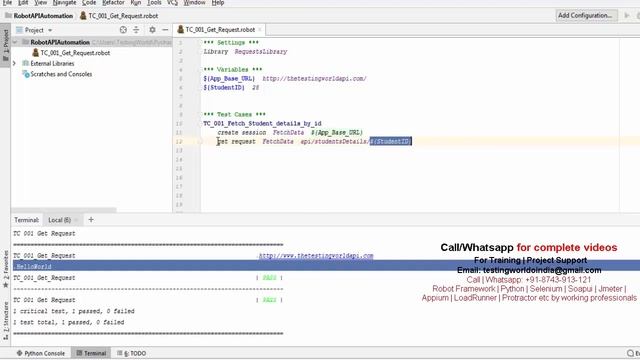Screen dimensions: 640x360
Task: Click the ${App_Base_URL} variable definition
Action: pos(229,78)
